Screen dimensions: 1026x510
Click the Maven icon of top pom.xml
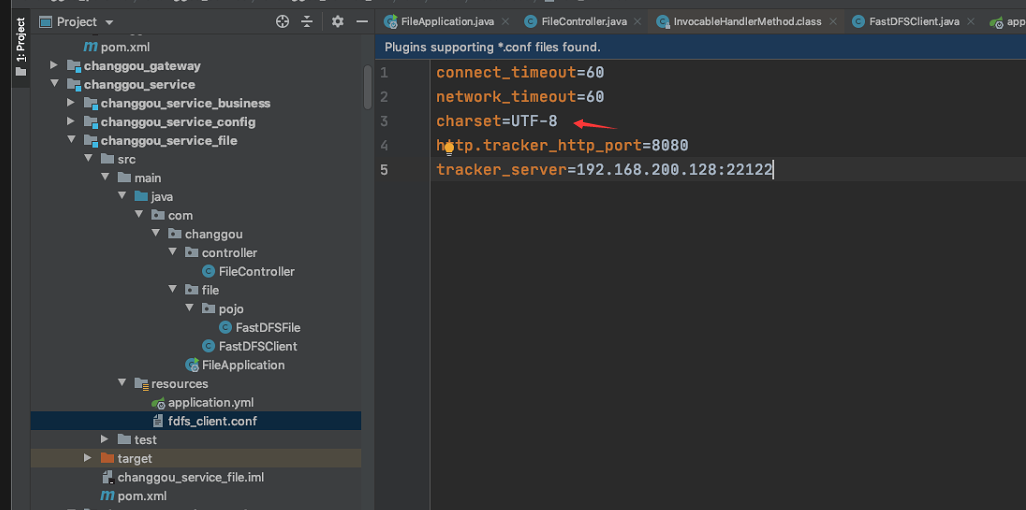90,47
